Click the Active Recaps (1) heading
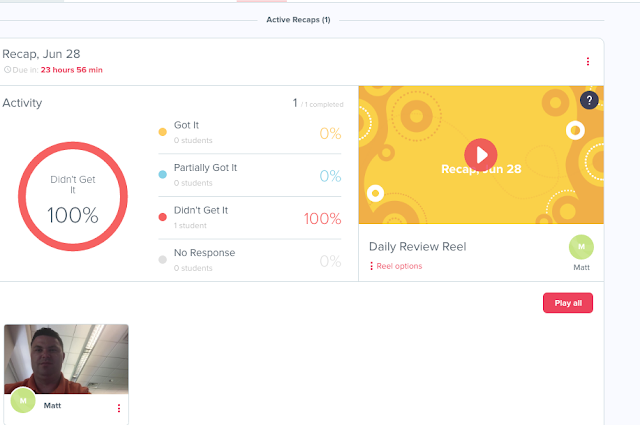 [x=298, y=20]
